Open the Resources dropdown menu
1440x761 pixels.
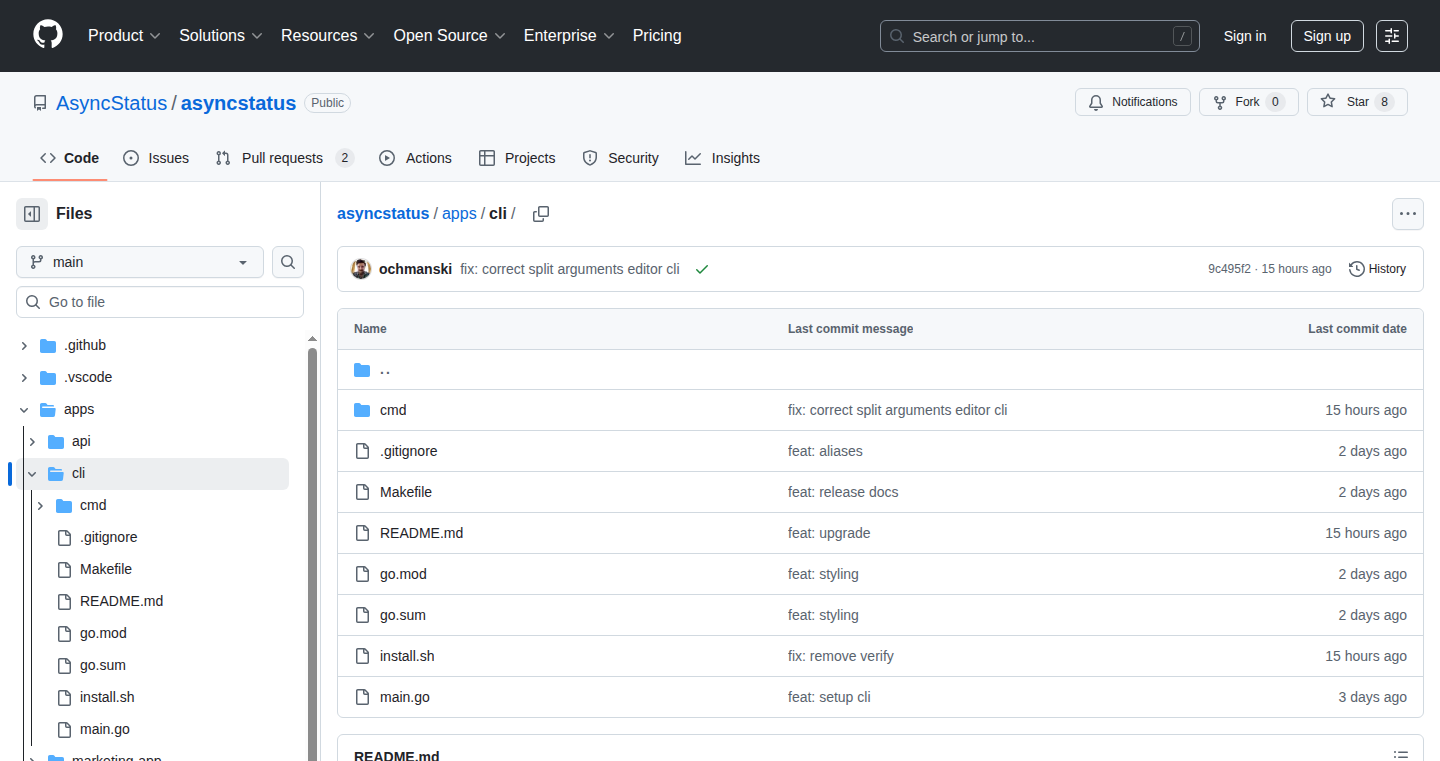327,36
